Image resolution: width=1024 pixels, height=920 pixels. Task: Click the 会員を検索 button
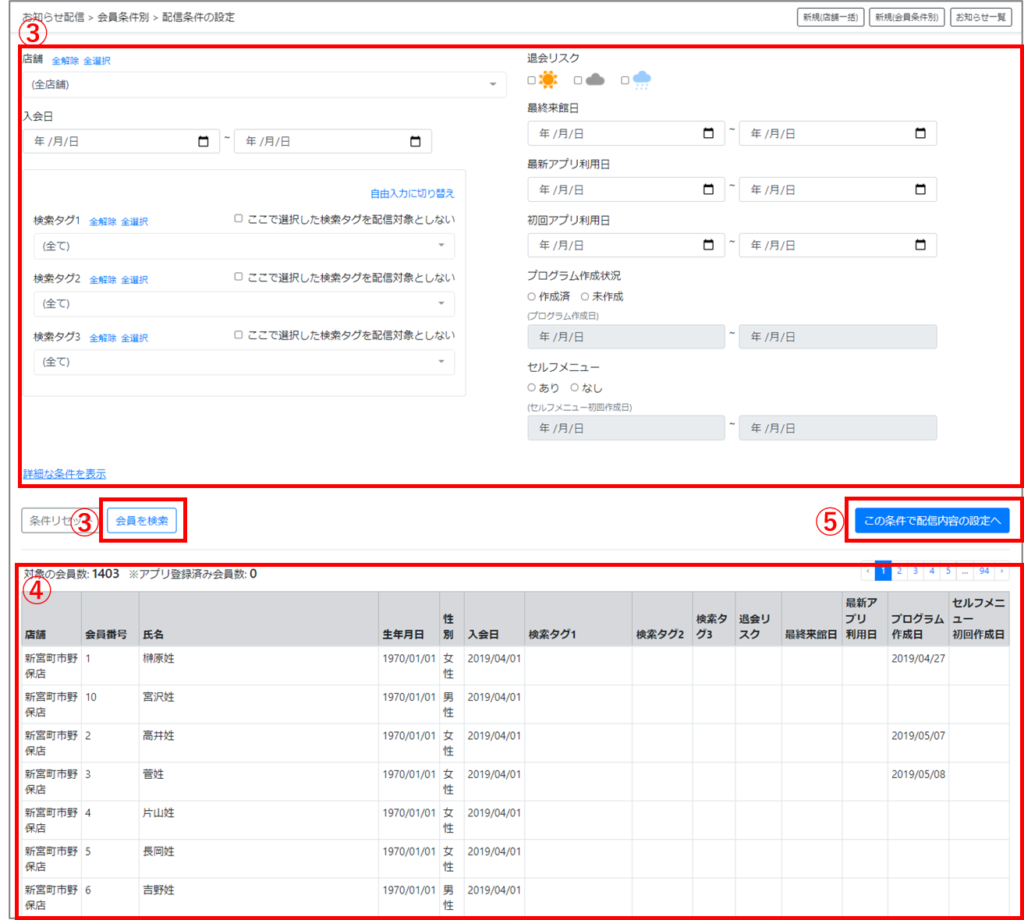(x=144, y=520)
